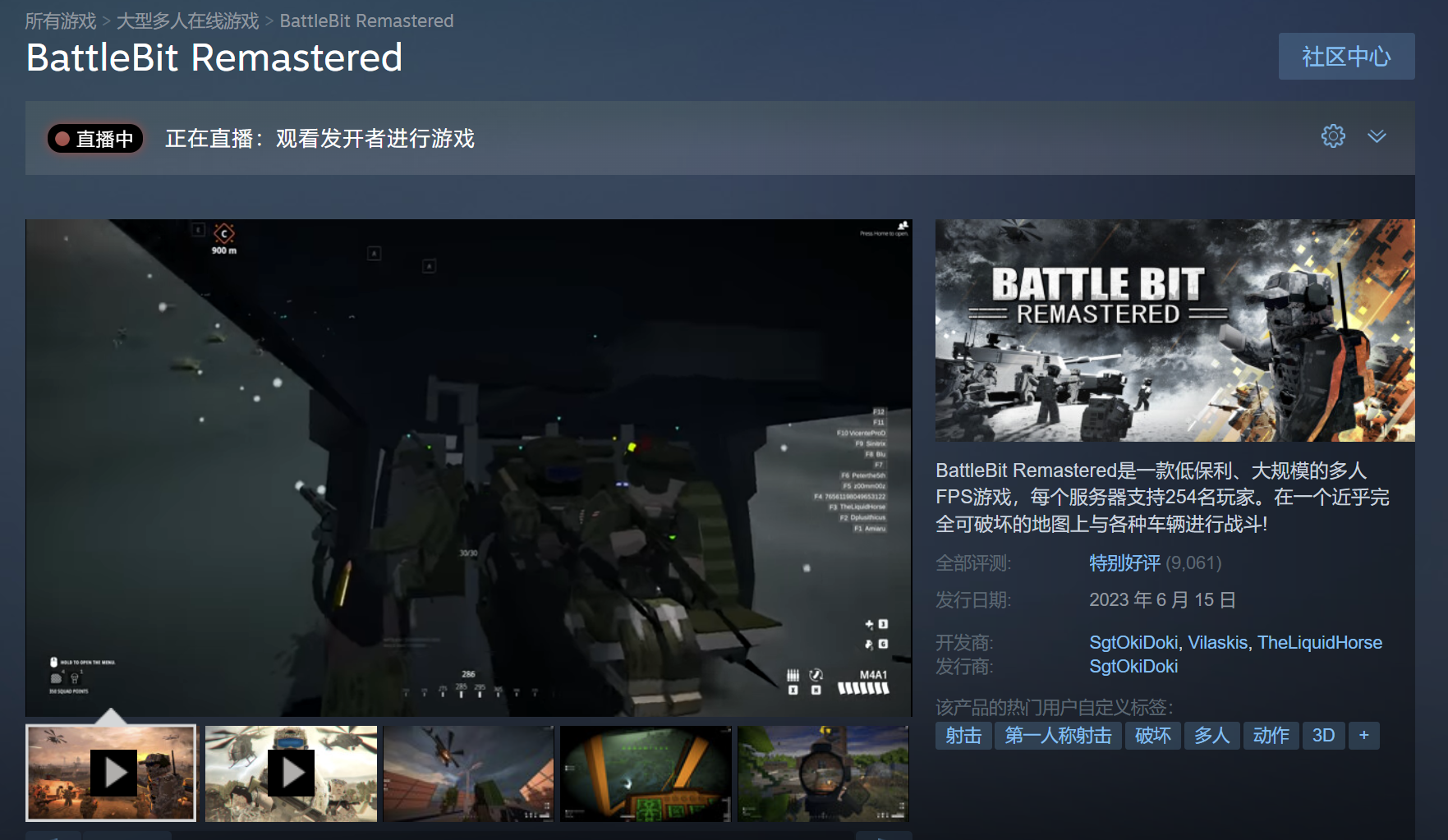Play the first trailer video thumbnail

coord(111,773)
